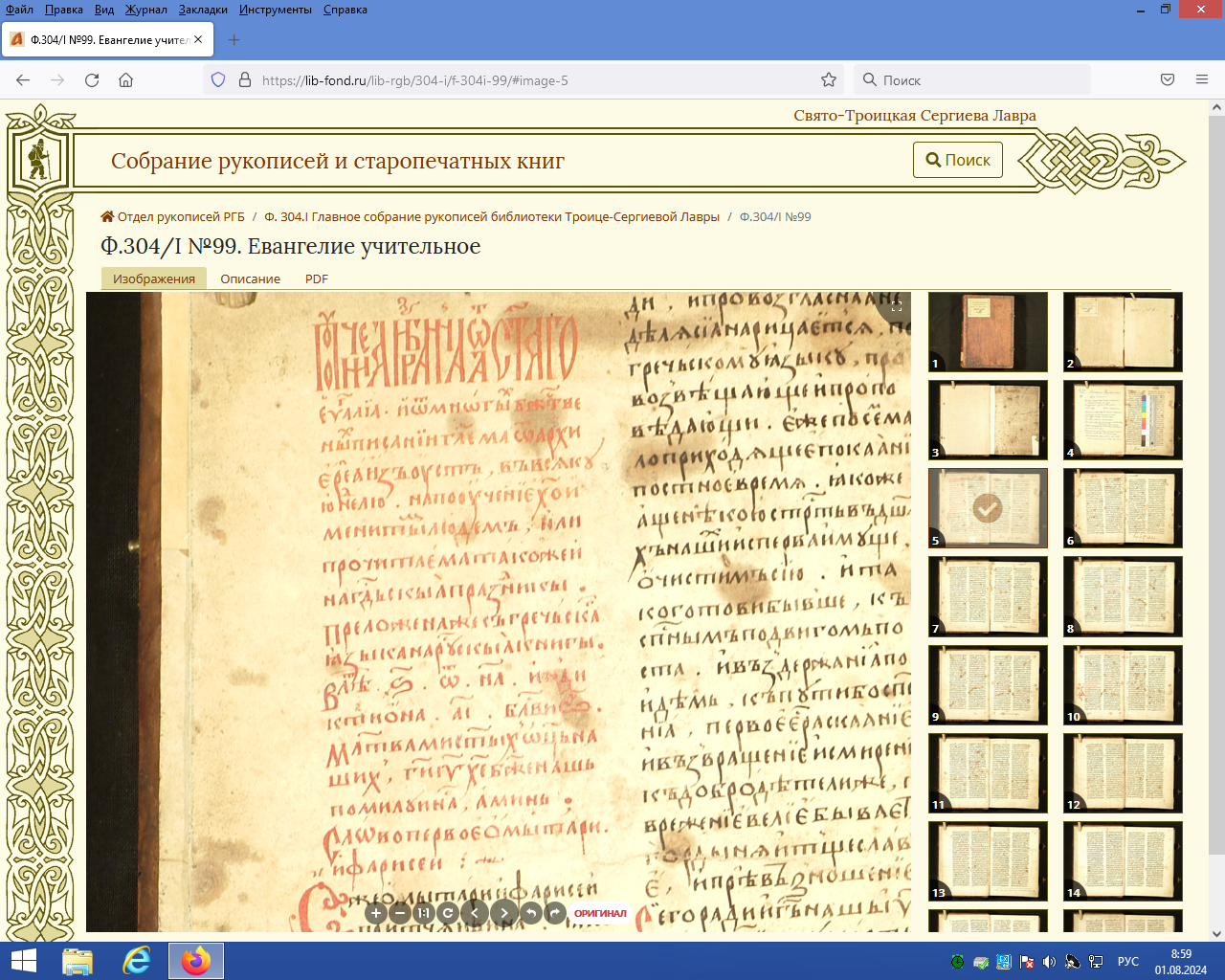Open the Вид menu
Viewport: 1225px width, 980px height.
tap(104, 10)
